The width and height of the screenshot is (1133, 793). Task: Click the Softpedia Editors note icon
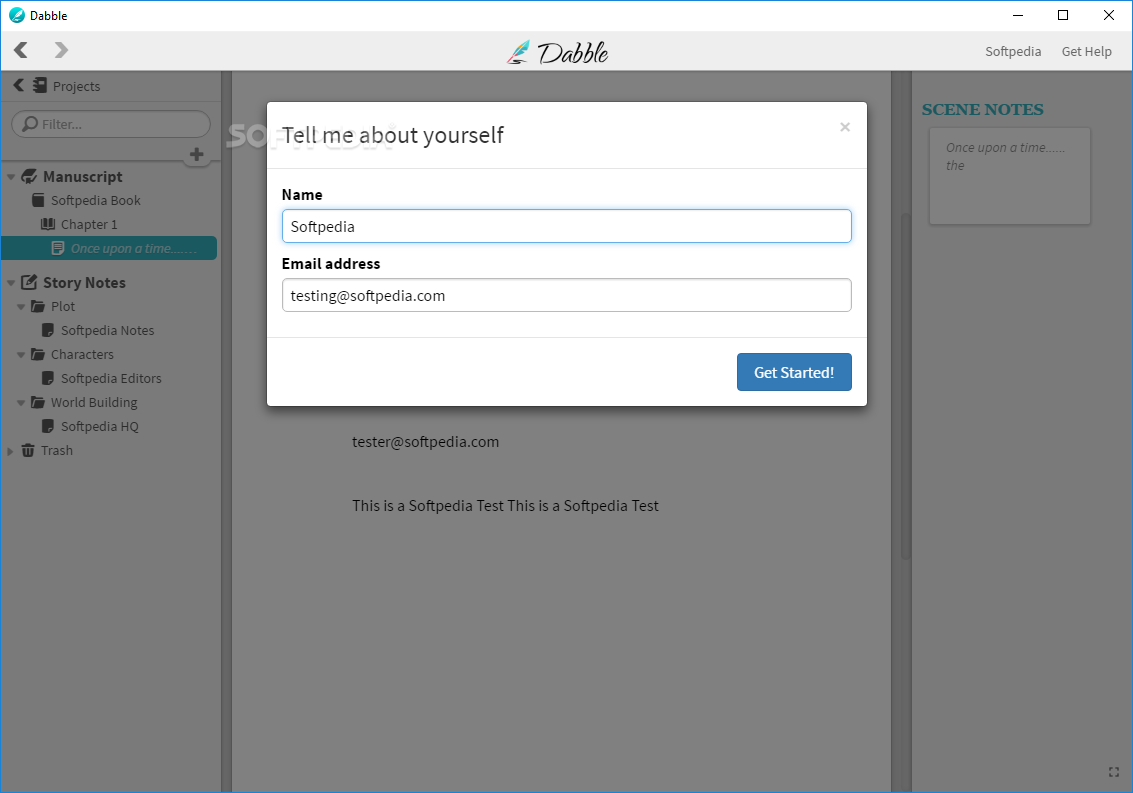click(48, 378)
